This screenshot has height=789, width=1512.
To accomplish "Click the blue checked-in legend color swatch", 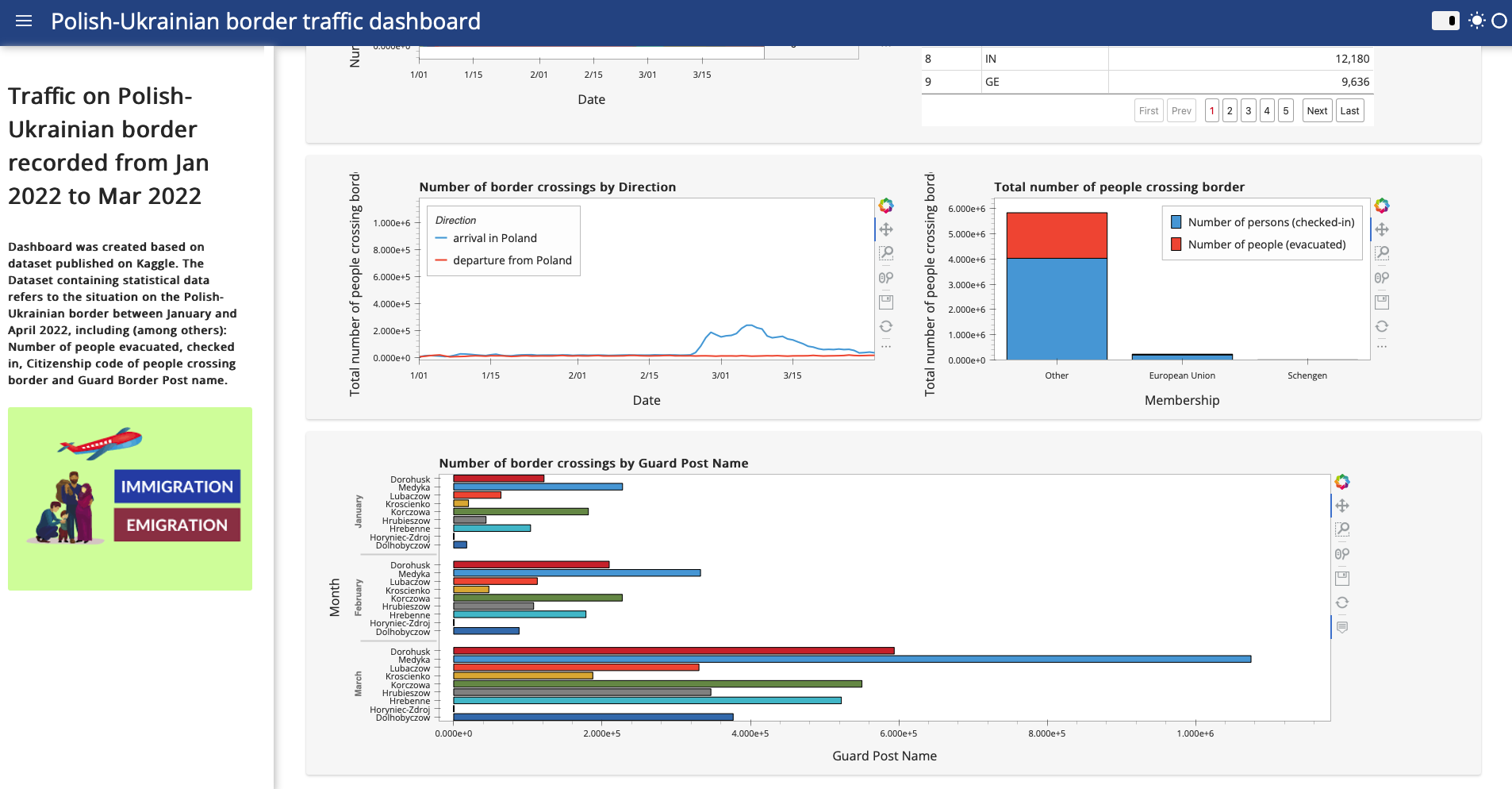I will point(1177,222).
